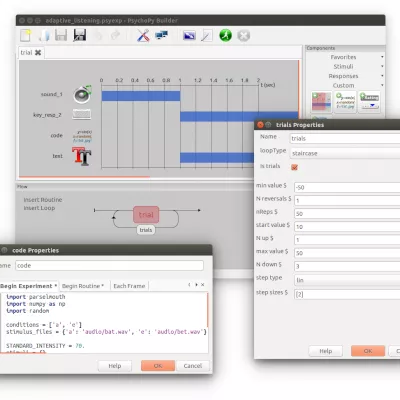400x400 pixels.
Task: Click the trial routine box in Flow
Action: 146,215
